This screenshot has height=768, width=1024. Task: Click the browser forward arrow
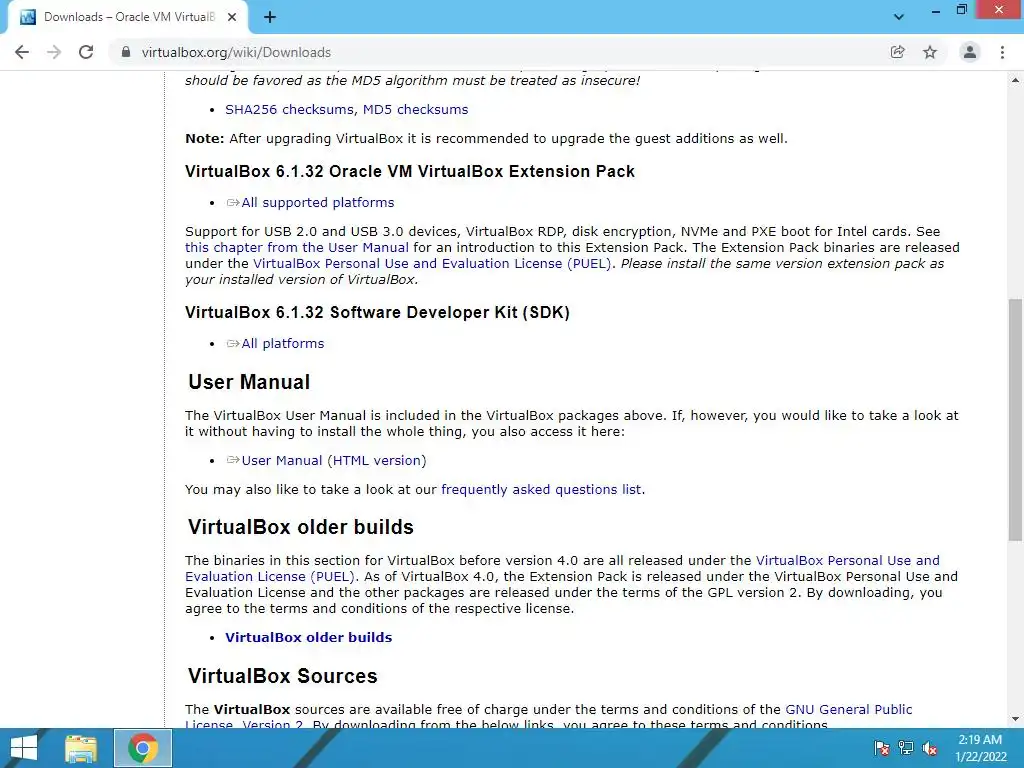[x=54, y=52]
